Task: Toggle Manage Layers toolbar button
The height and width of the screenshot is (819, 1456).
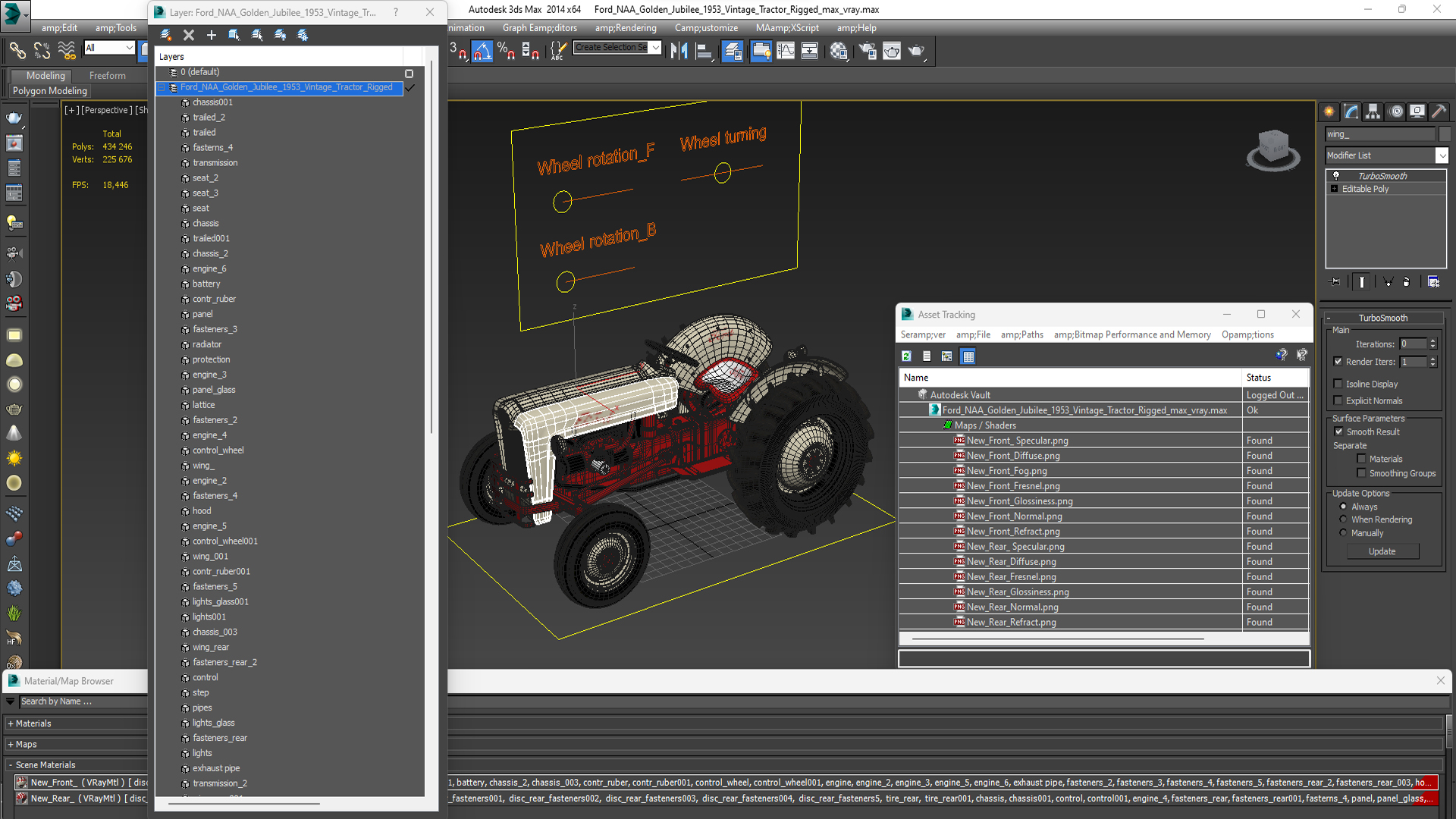Action: (733, 51)
